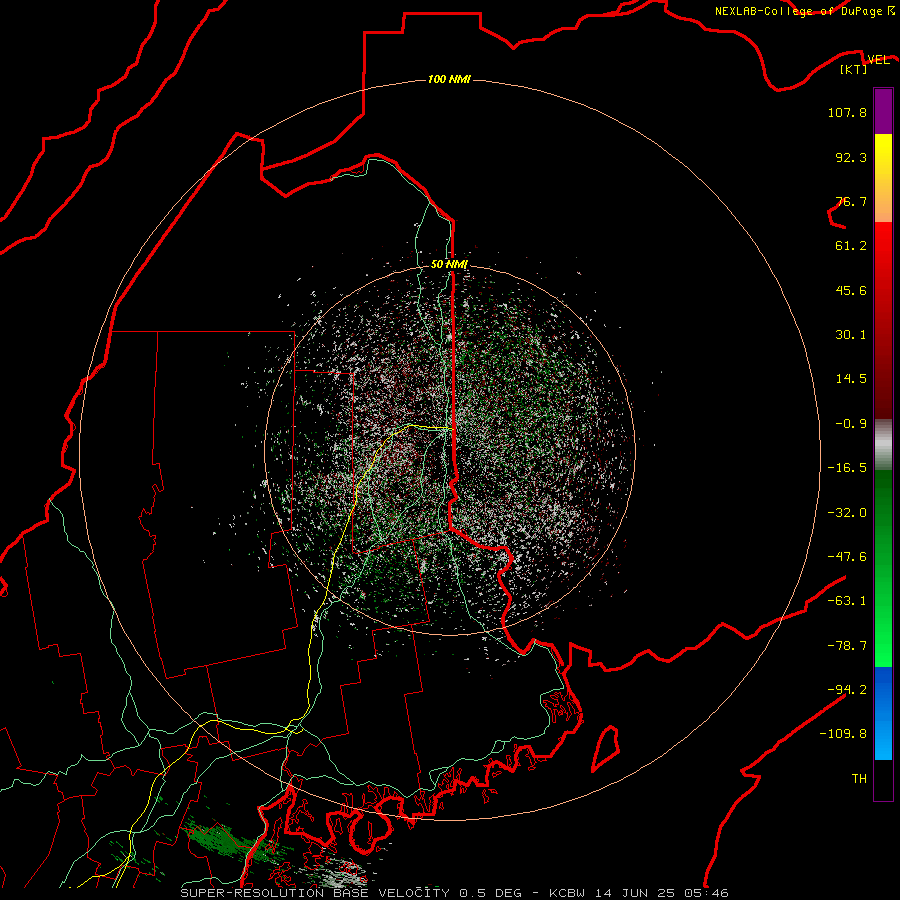900x900 pixels.
Task: Click the 61.2 legend value
Action: [x=851, y=246]
